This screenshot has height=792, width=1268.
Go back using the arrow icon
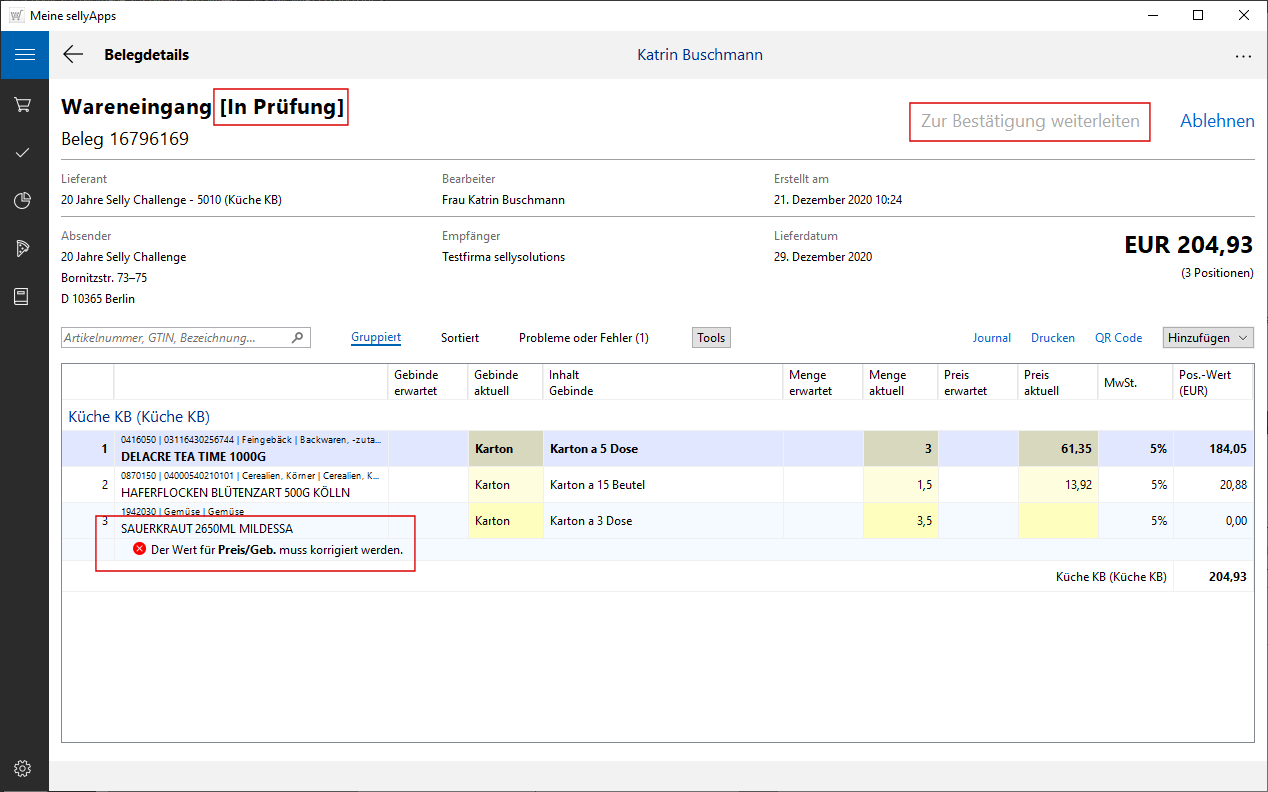click(73, 55)
